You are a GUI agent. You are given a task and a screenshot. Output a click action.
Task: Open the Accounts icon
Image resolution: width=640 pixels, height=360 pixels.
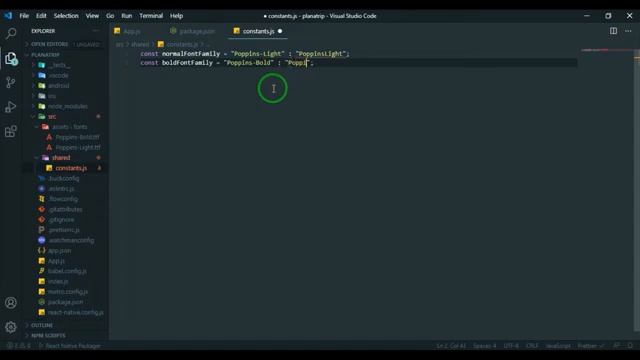11,303
